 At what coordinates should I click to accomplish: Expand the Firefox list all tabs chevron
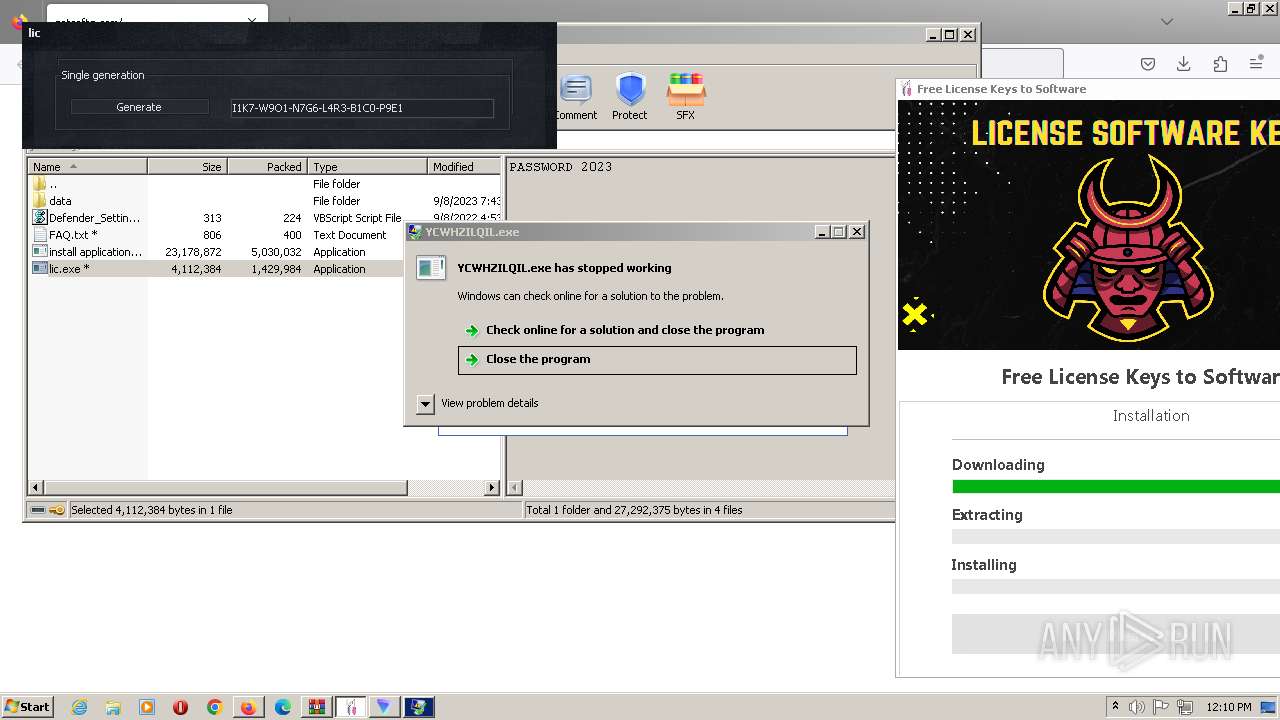tap(1167, 21)
